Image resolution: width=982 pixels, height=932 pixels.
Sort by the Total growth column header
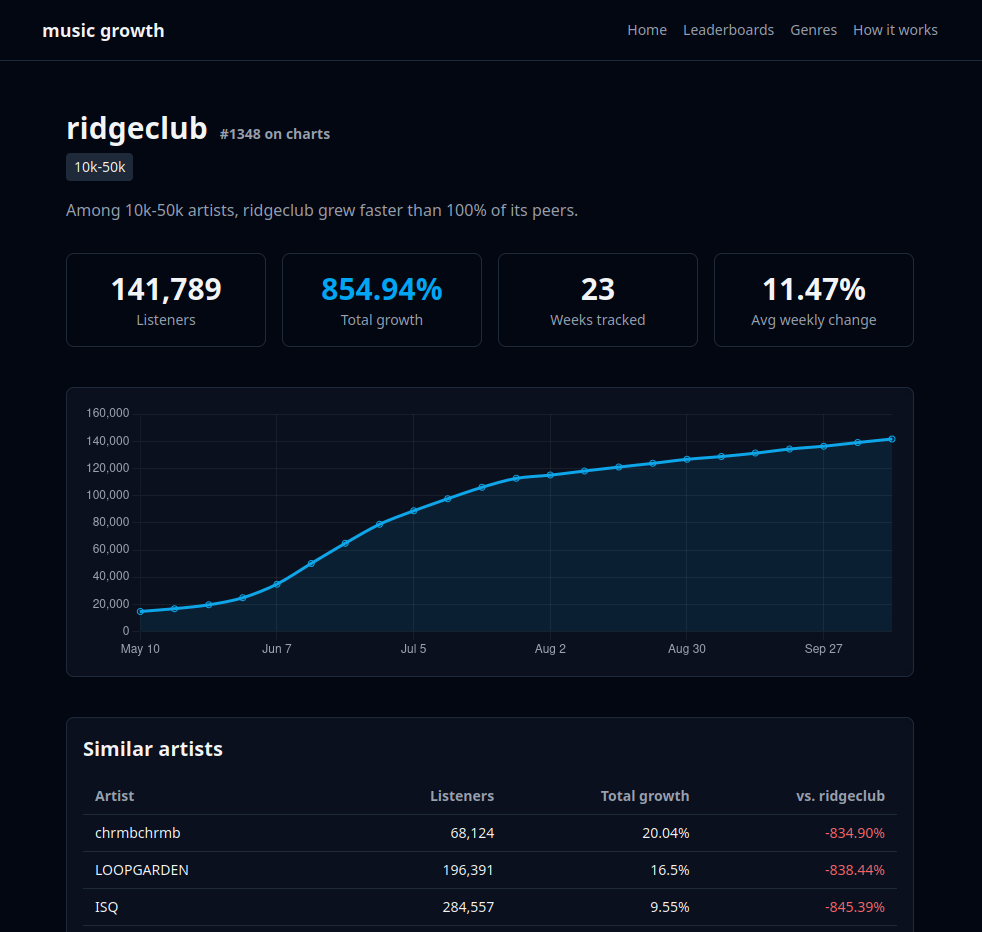645,796
